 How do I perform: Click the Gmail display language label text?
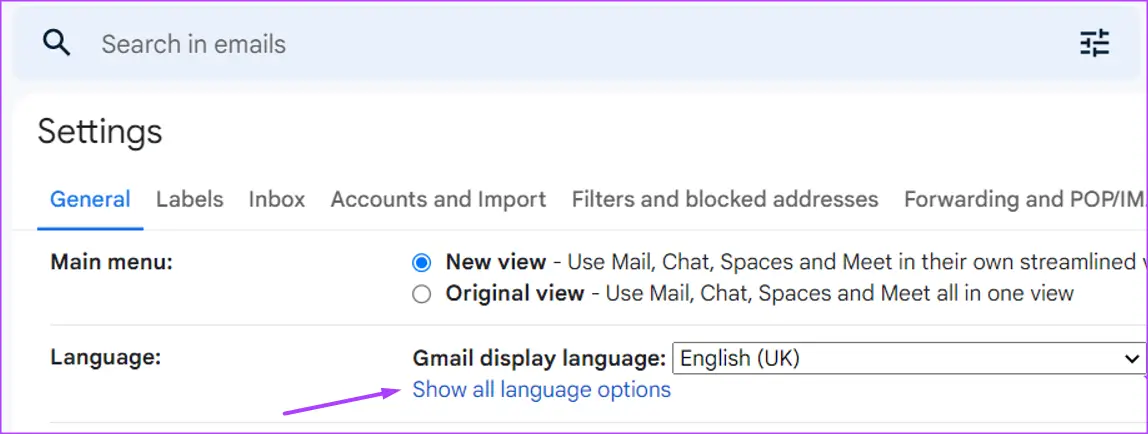[539, 358]
